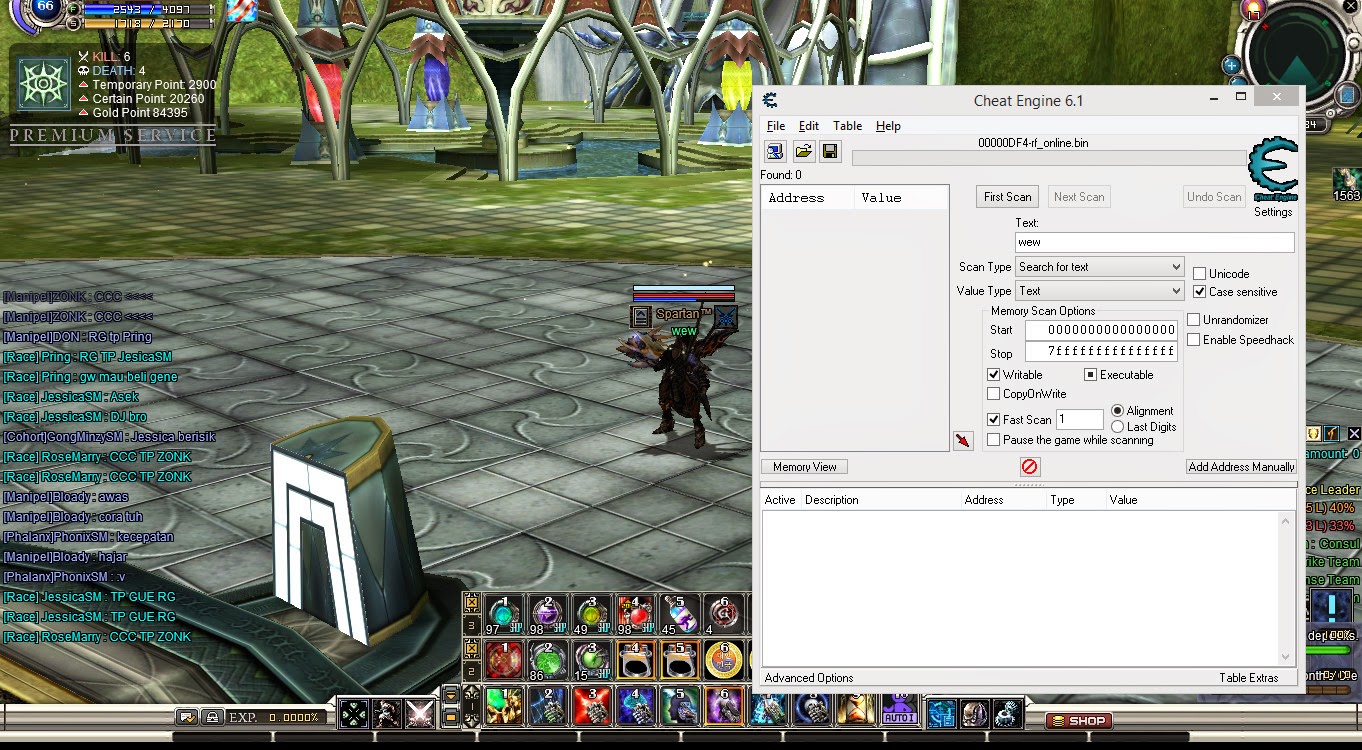Use hotbar row 3 slot 4 red potion
This screenshot has height=750, width=1362.
[635, 614]
